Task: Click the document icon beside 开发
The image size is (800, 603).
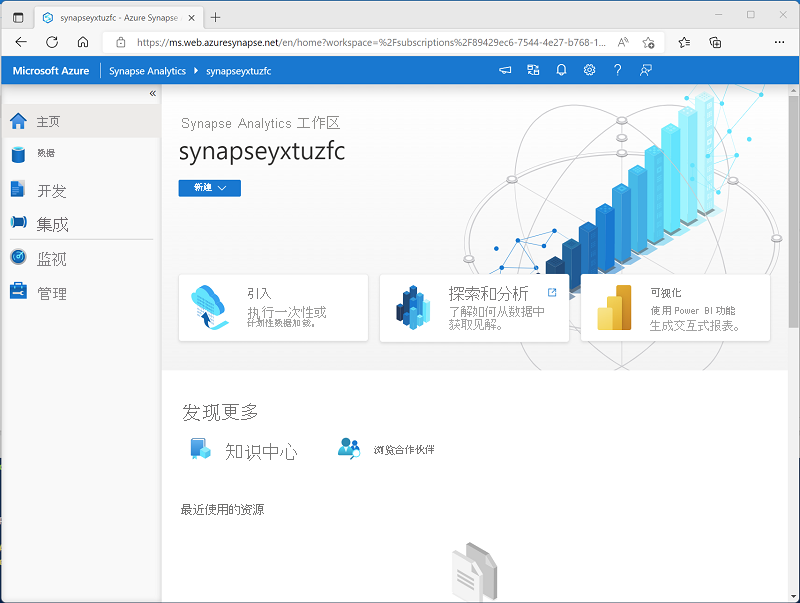Action: point(18,189)
